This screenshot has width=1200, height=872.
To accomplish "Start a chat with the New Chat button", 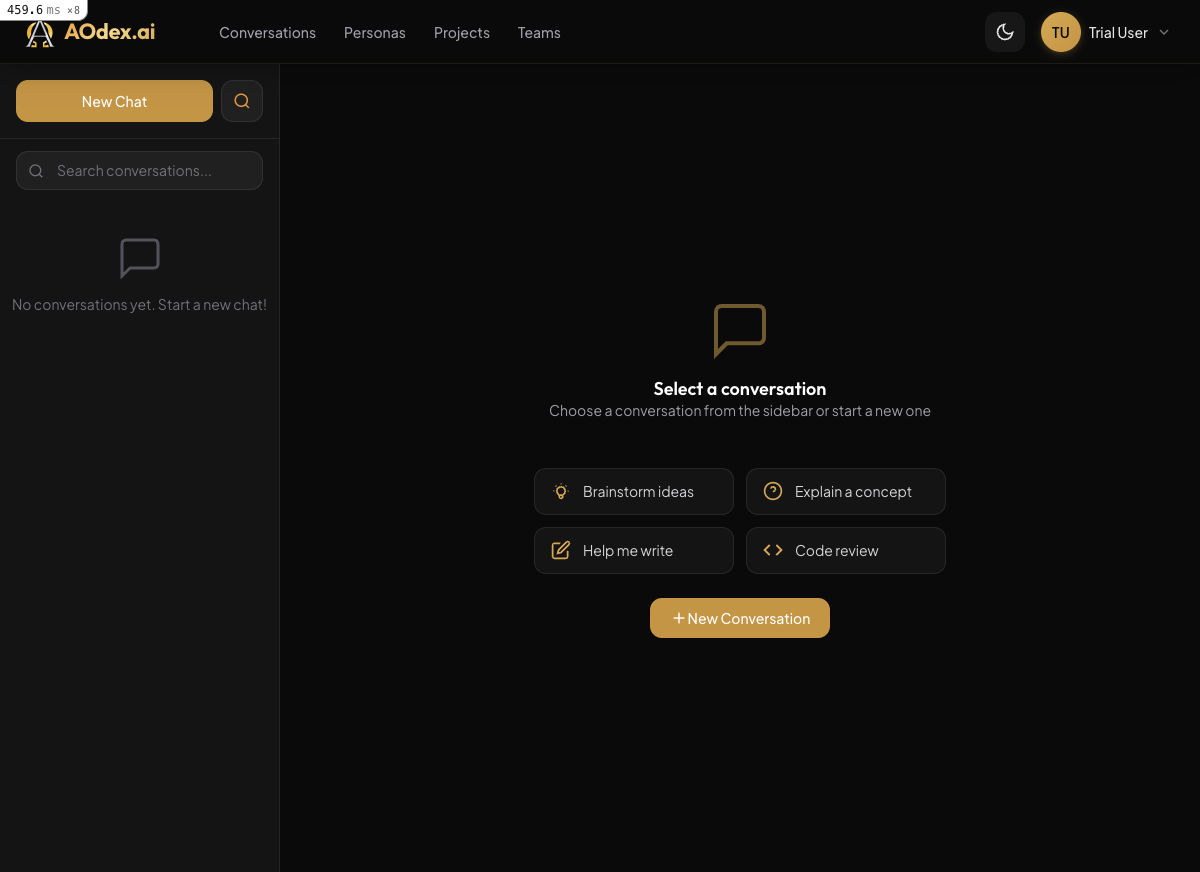I will [x=114, y=100].
